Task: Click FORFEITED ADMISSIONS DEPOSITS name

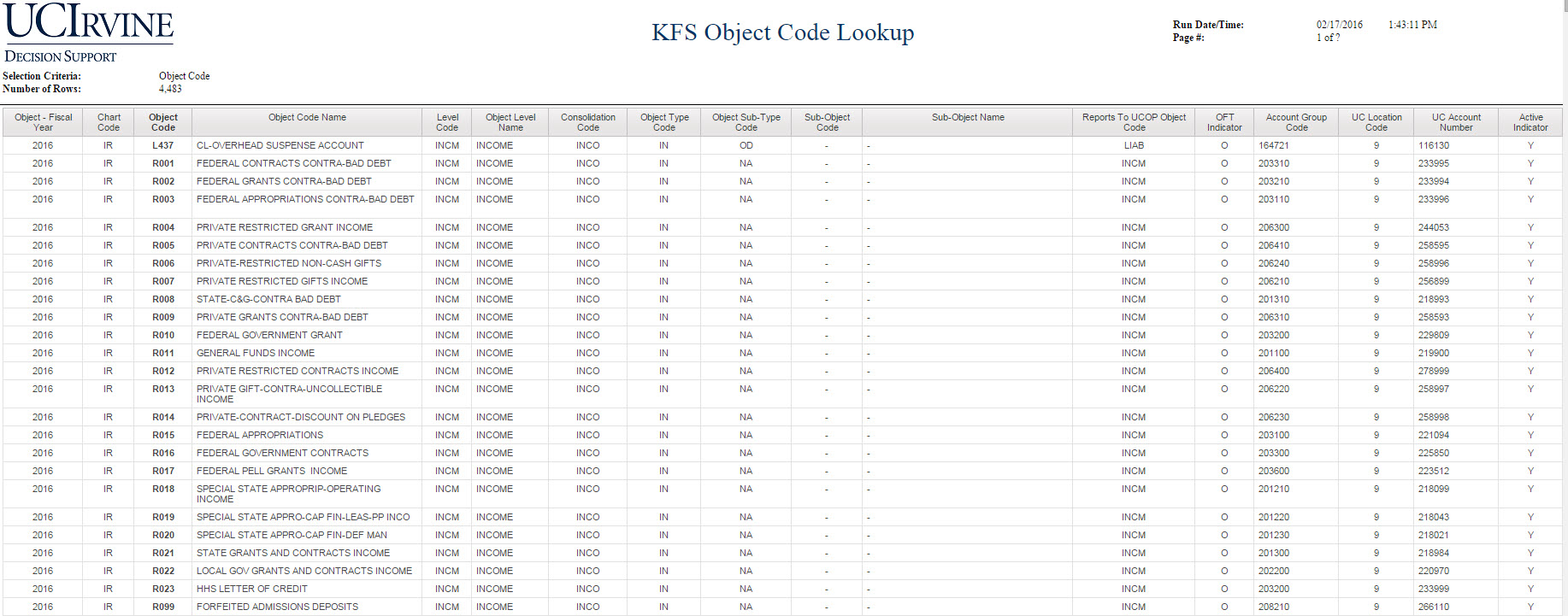Action: point(278,607)
